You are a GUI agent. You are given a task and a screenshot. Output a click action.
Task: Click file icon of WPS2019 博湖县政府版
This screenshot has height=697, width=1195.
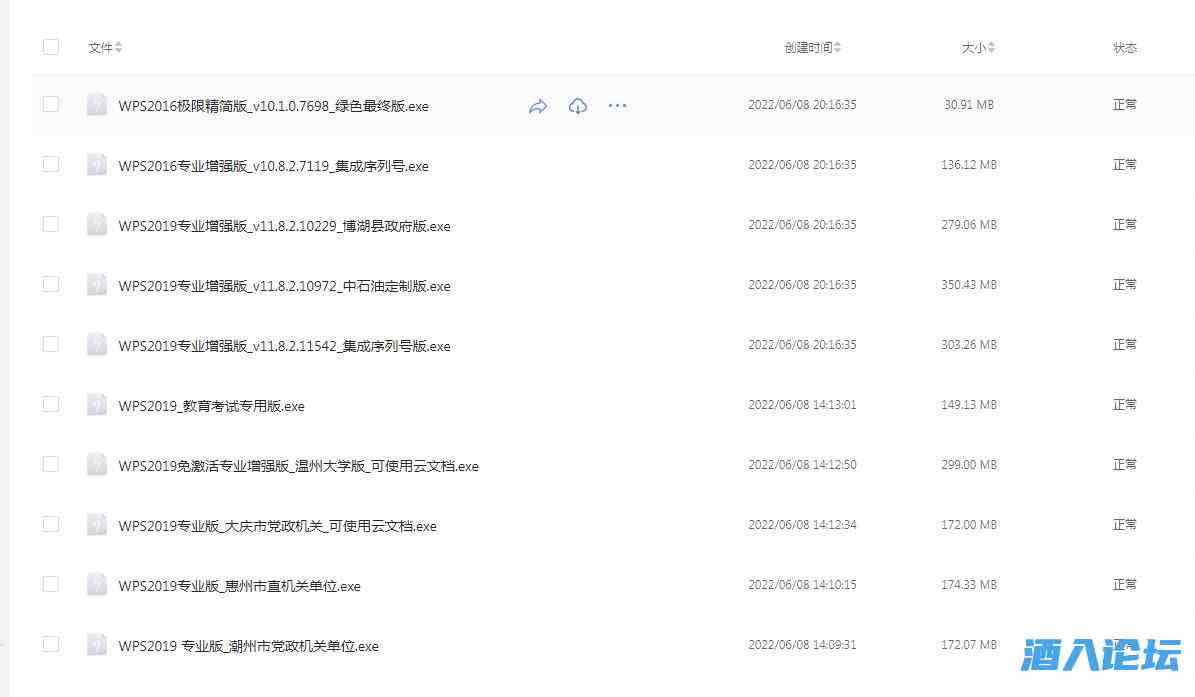(x=97, y=225)
